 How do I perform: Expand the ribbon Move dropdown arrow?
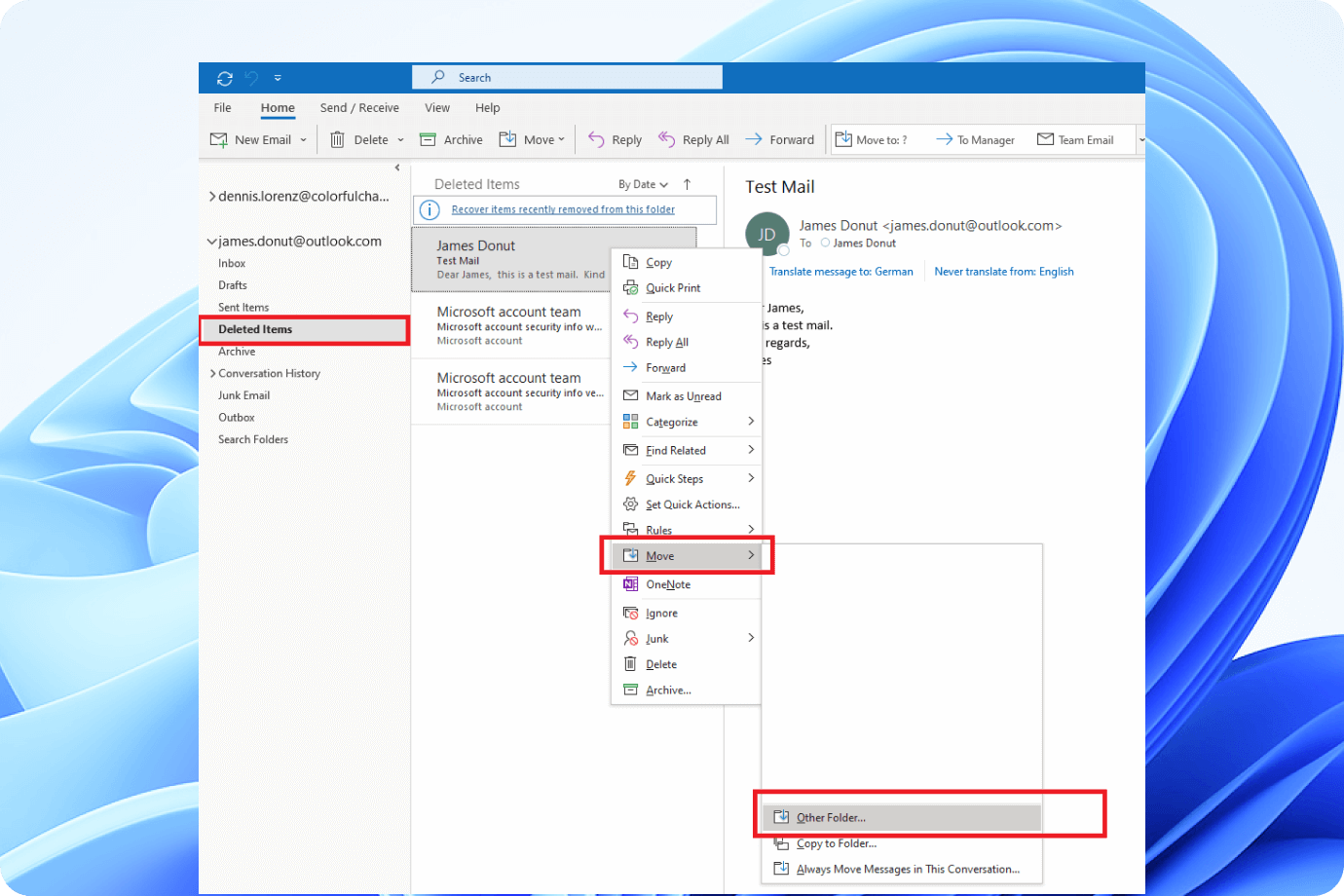point(562,139)
